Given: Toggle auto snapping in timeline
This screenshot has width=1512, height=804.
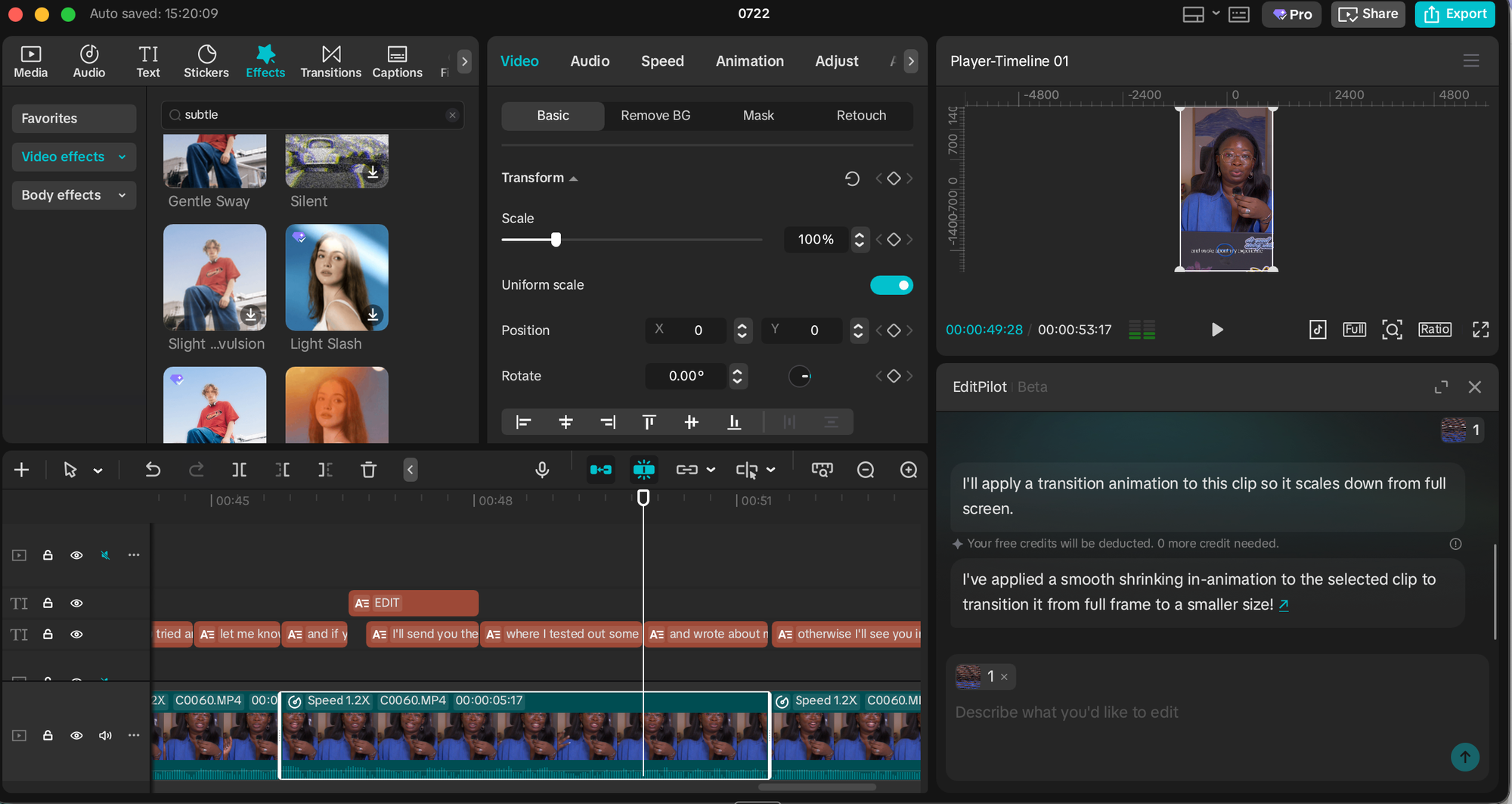Looking at the screenshot, I should click(x=643, y=470).
